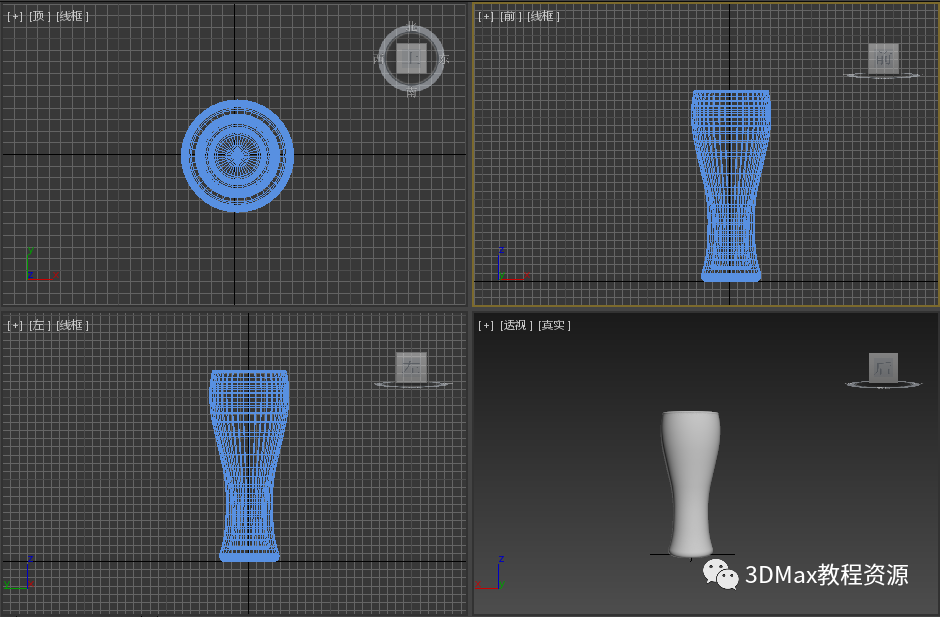The width and height of the screenshot is (940, 617).
Task: Click the 西 compass label on the ViewCube
Action: coord(378,59)
